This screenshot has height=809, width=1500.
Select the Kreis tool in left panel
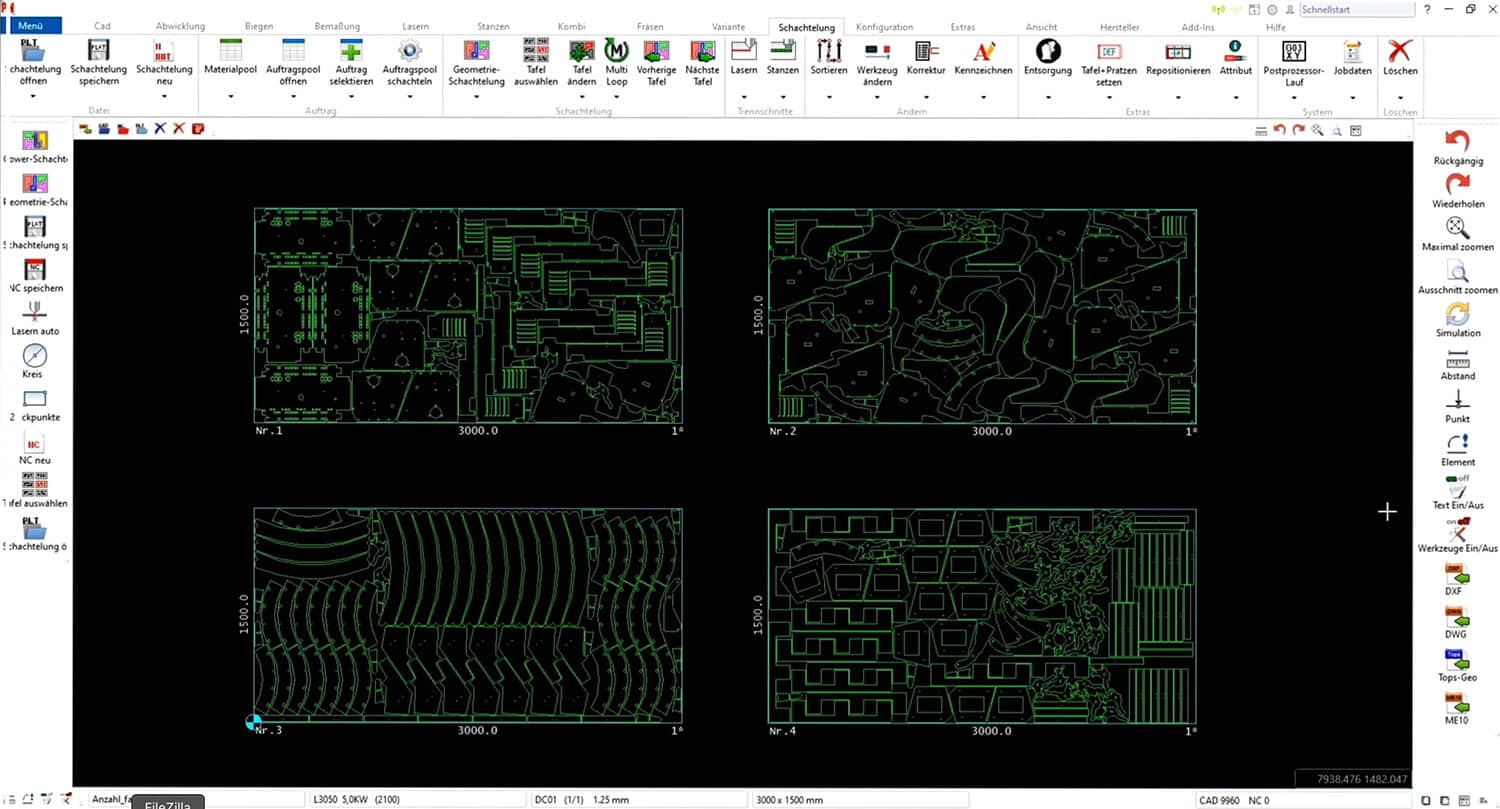point(35,356)
